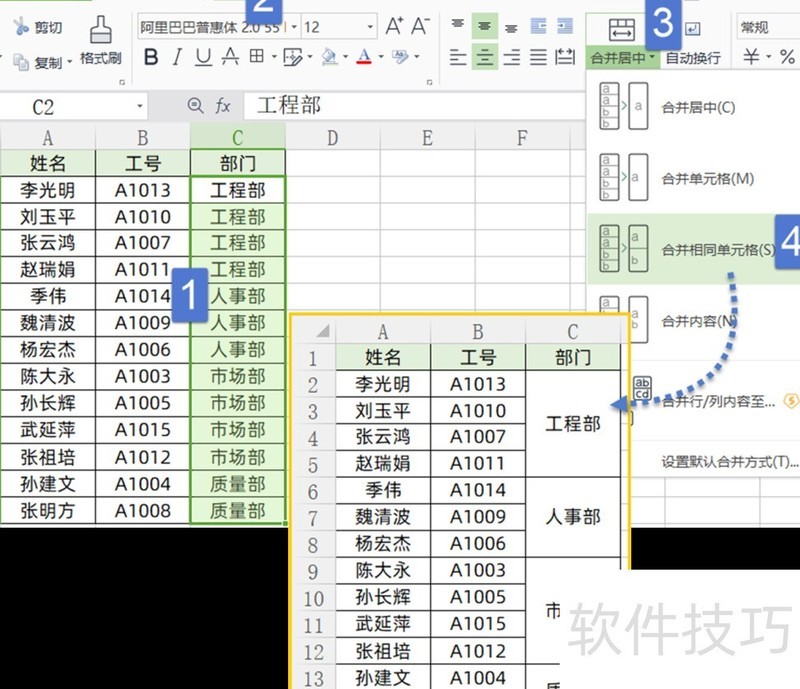
Task: Expand the yen currency dropdown arrow
Action: [x=768, y=57]
